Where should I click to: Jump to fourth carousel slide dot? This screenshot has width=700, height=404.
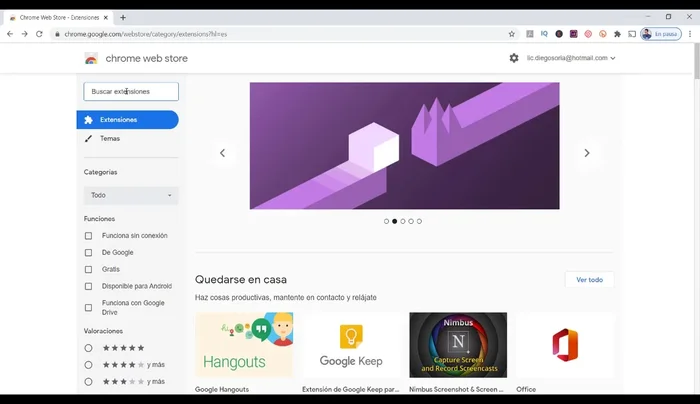coord(411,221)
